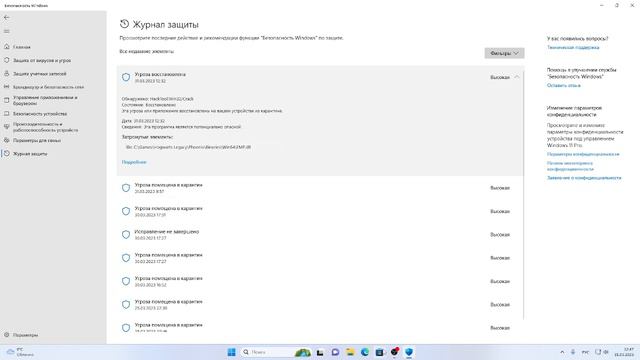This screenshot has height=360, width=640.
Task: Click 'У вас появились вопросы?' heading
Action: click(x=577, y=38)
